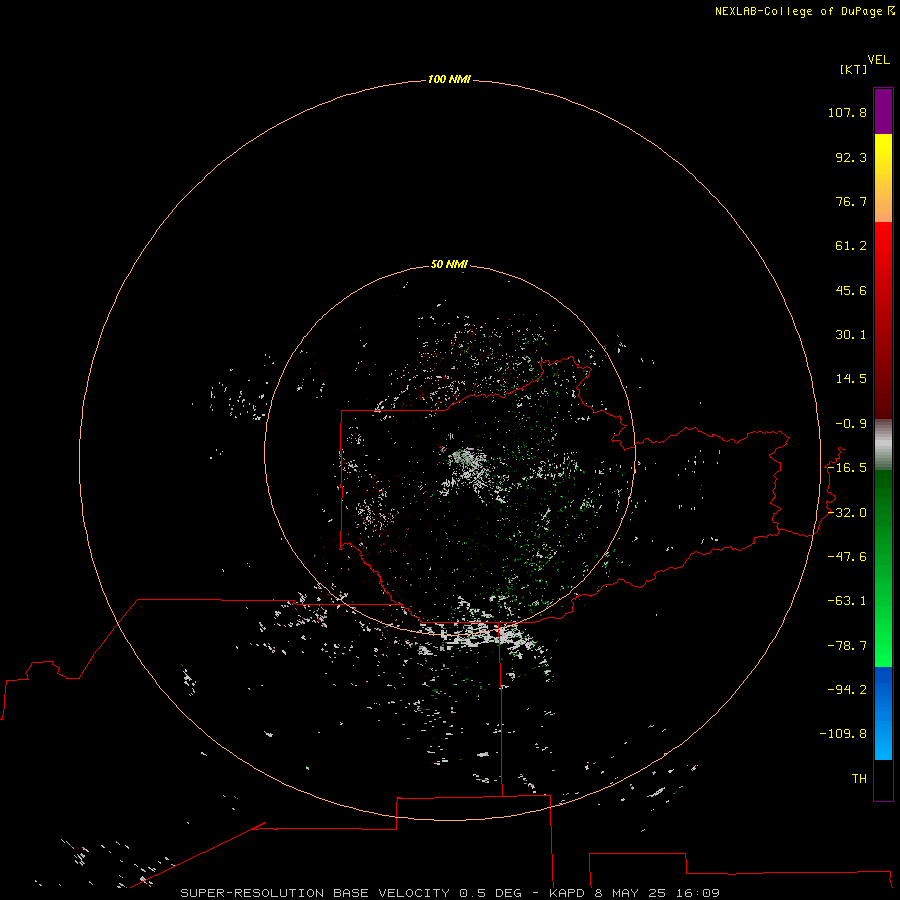The height and width of the screenshot is (900, 900).
Task: Select the SUPER-RESOLUTION BASE VELOCITY caption text
Action: 315,893
